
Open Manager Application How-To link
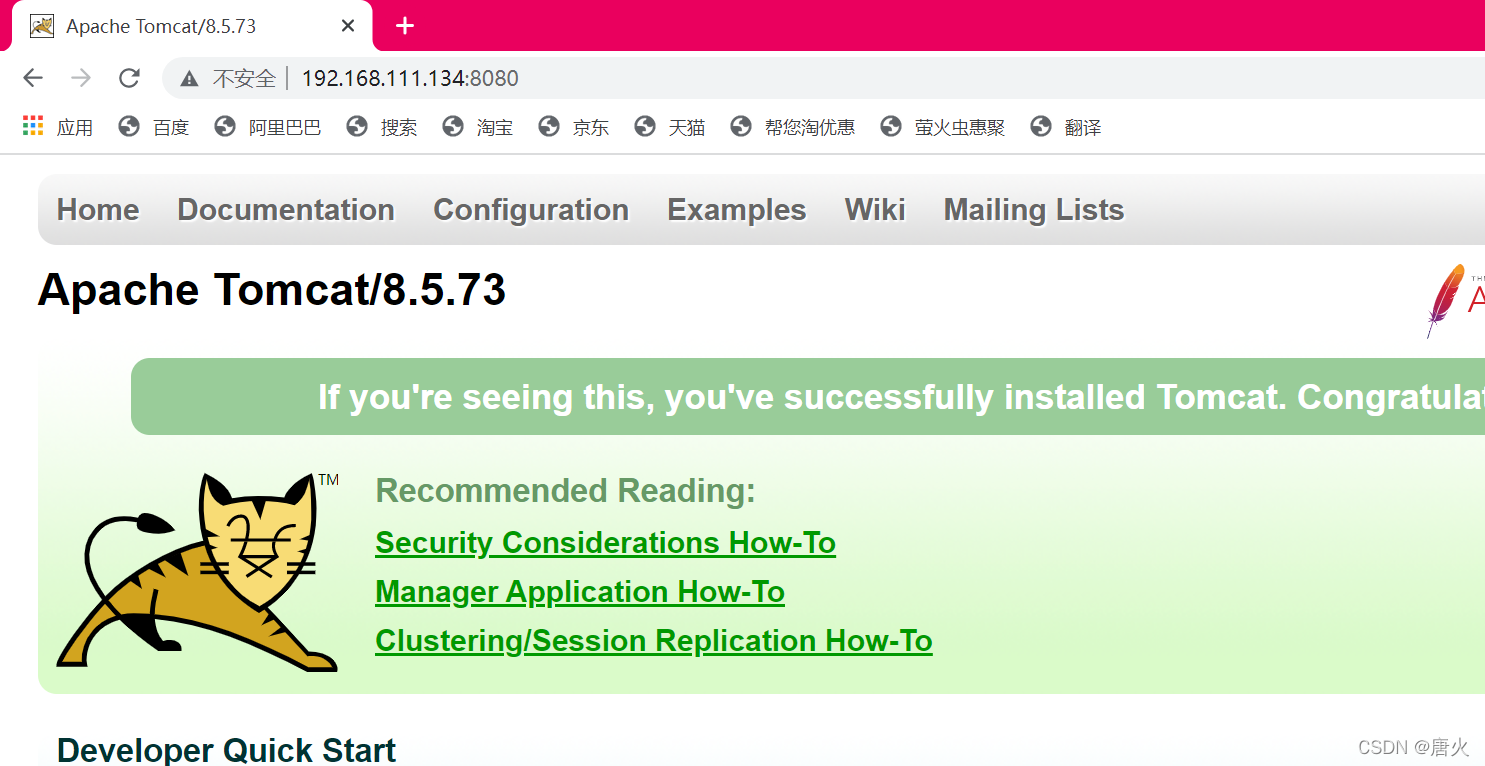580,592
